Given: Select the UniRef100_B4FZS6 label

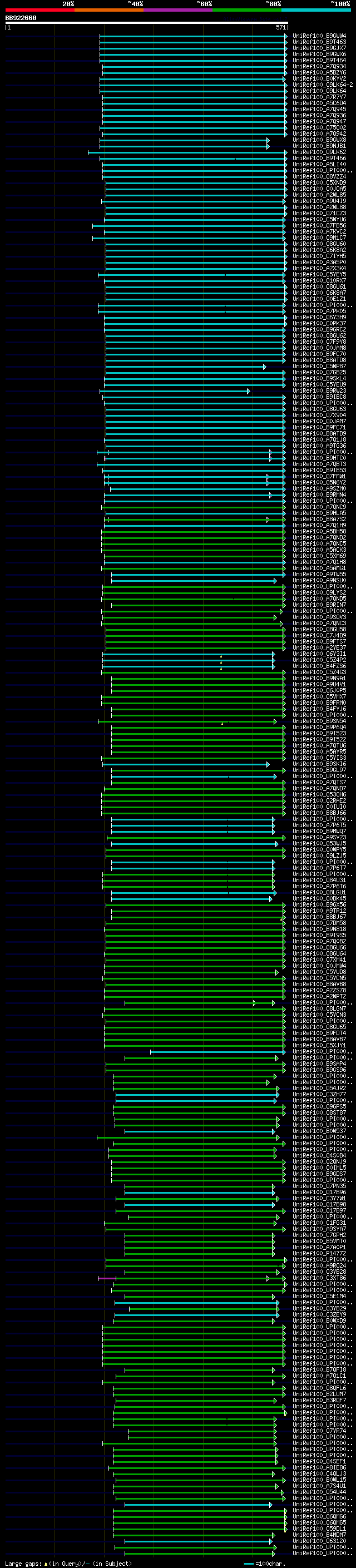Looking at the screenshot, I should coord(319,666).
